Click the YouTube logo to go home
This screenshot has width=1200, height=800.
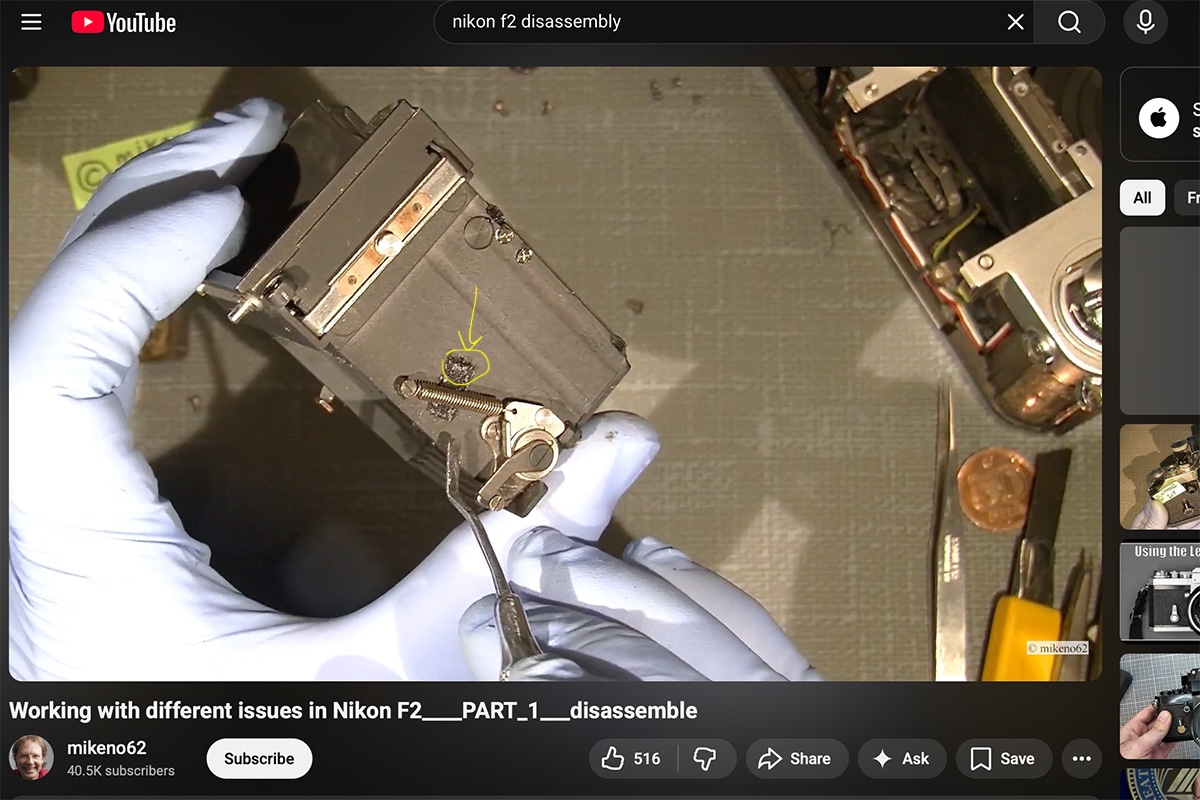tap(123, 22)
